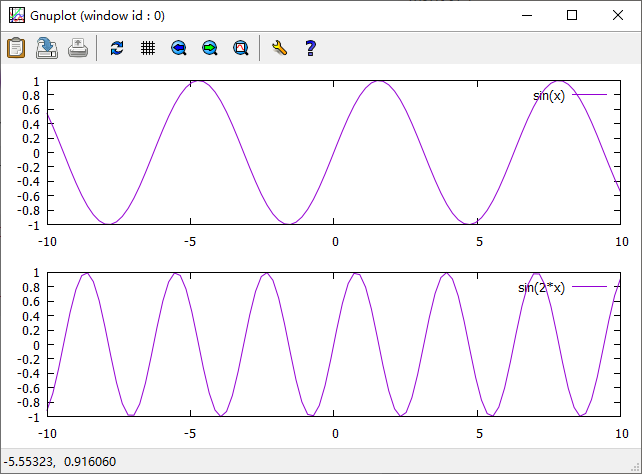The height and width of the screenshot is (474, 642).
Task: Open configuration with the wrench icon
Action: click(280, 48)
